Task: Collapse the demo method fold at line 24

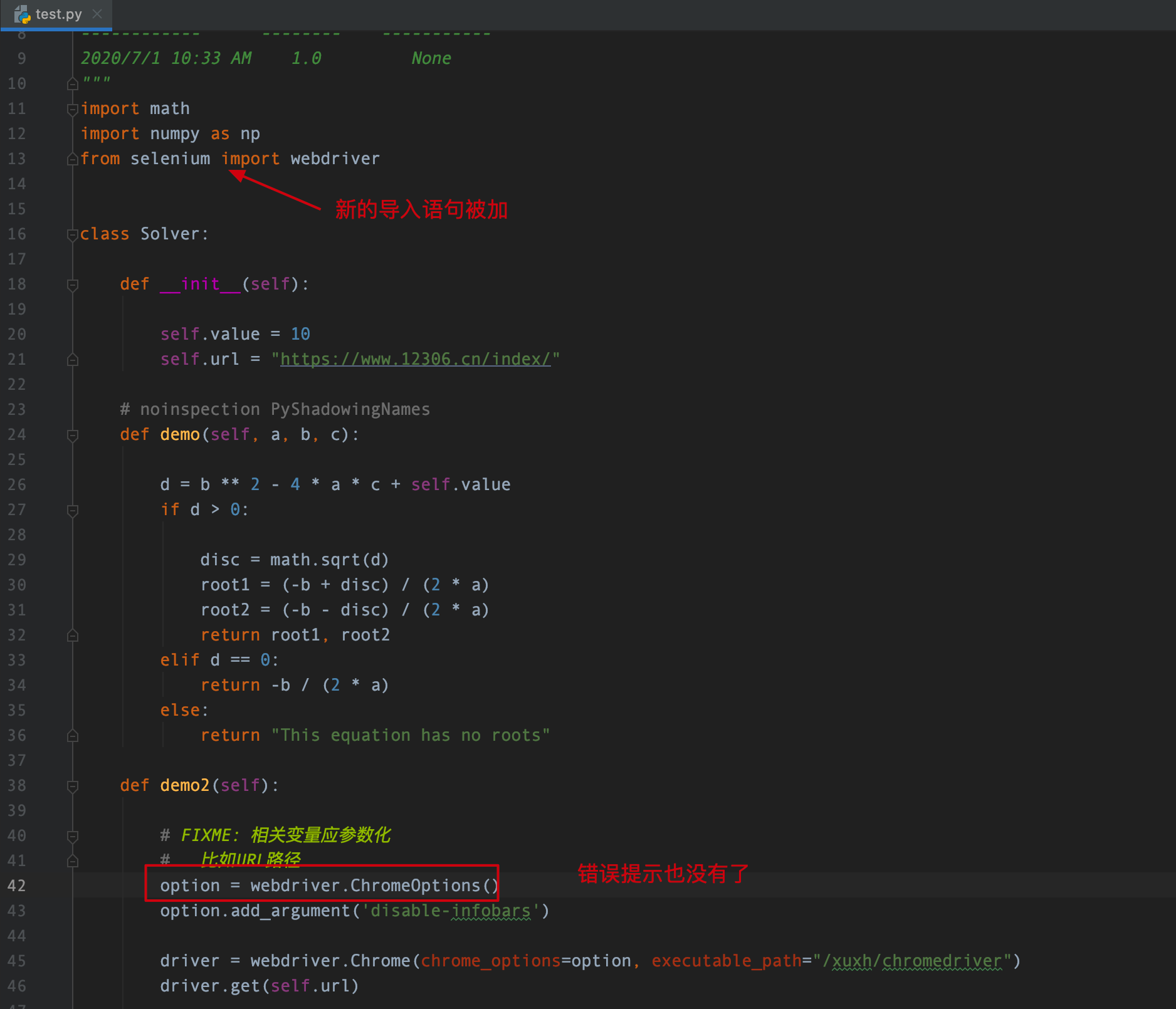Action: (x=73, y=435)
